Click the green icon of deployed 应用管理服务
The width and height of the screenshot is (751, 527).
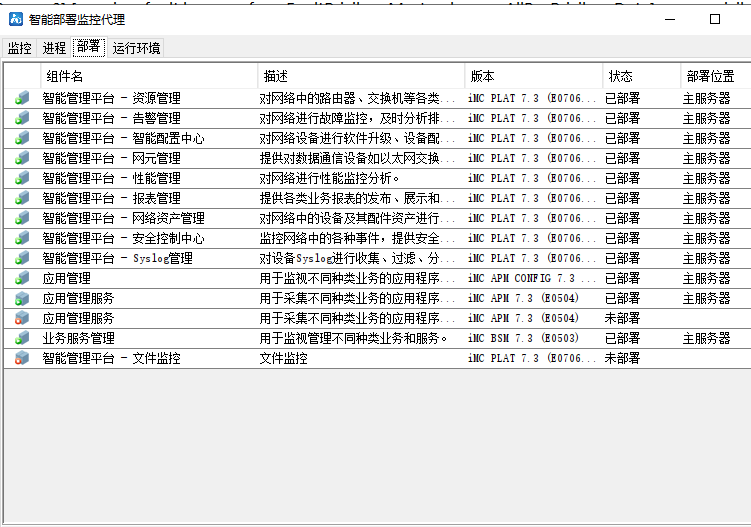[x=22, y=298]
